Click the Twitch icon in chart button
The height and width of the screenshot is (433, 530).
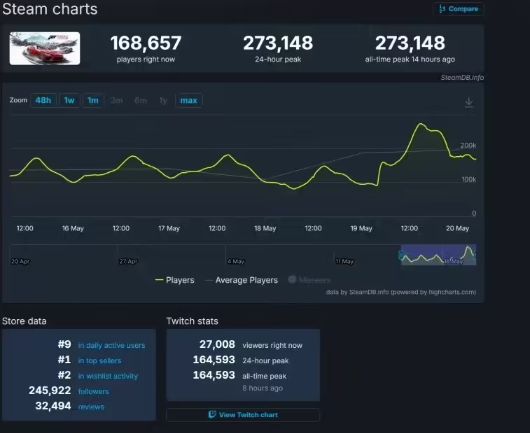212,414
